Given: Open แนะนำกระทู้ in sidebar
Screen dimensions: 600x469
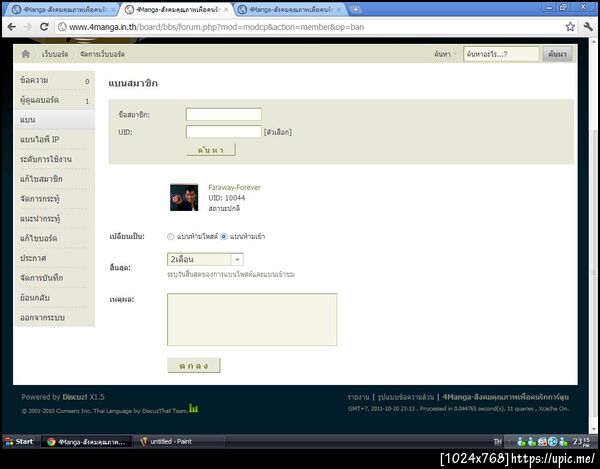Looking at the screenshot, I should point(54,218).
